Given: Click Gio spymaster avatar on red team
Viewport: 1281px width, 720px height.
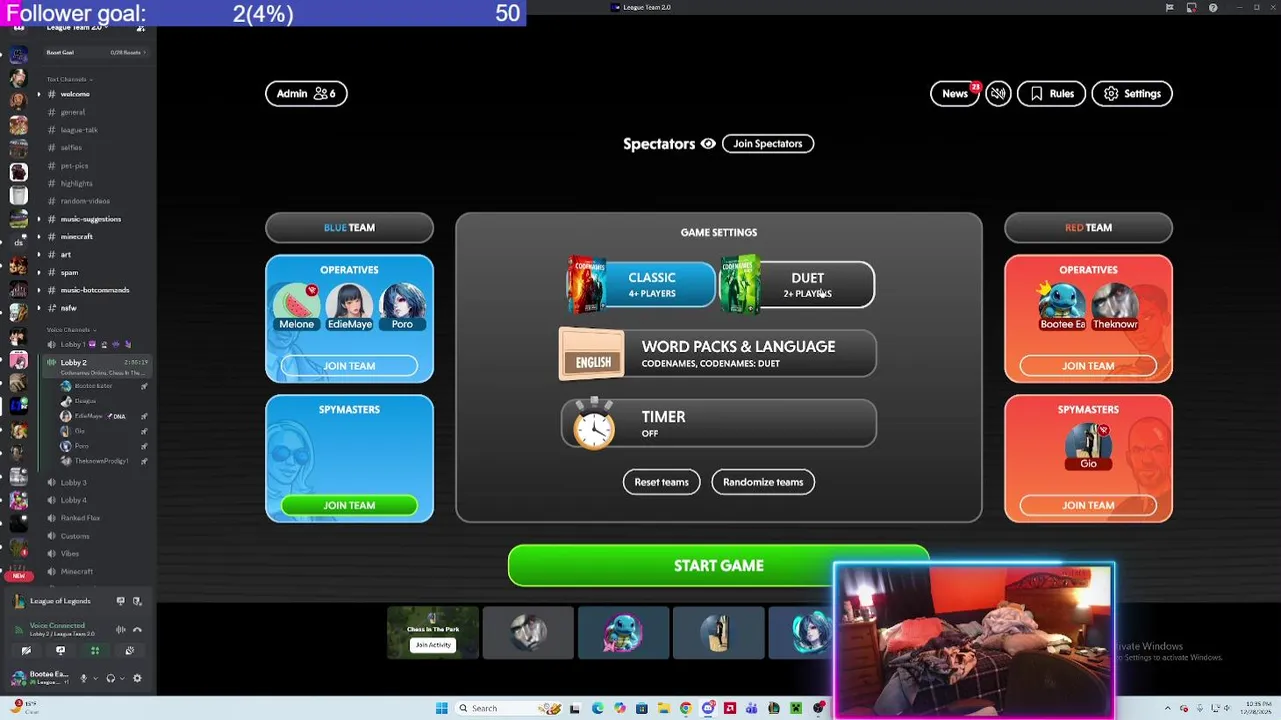Looking at the screenshot, I should tap(1088, 444).
